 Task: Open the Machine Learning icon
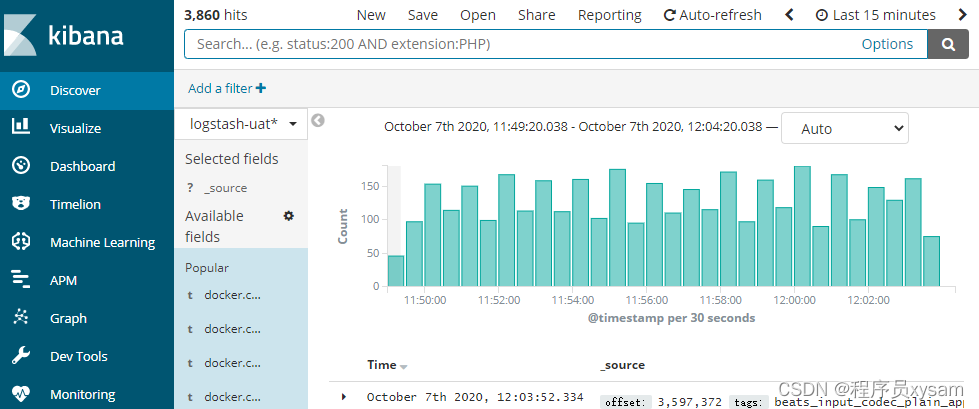[21, 242]
